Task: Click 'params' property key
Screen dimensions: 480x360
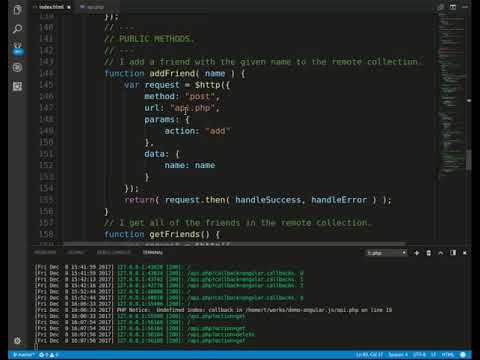Action: coord(160,119)
